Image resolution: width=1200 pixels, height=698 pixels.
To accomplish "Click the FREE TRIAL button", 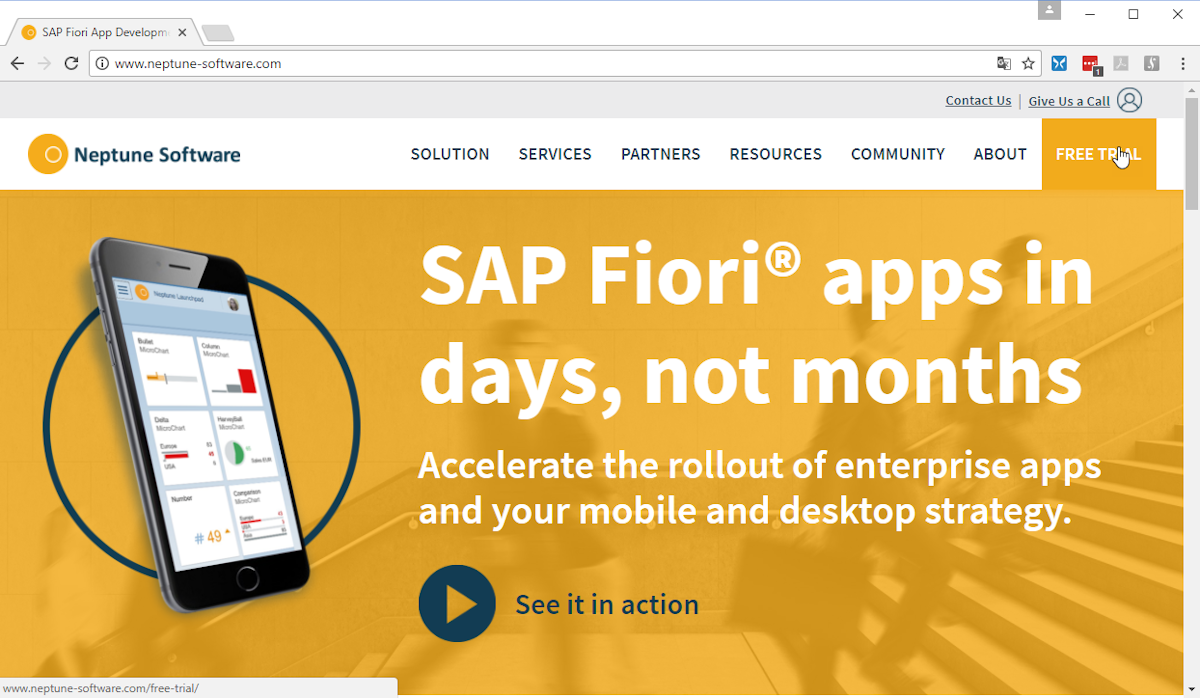I will coord(1098,154).
